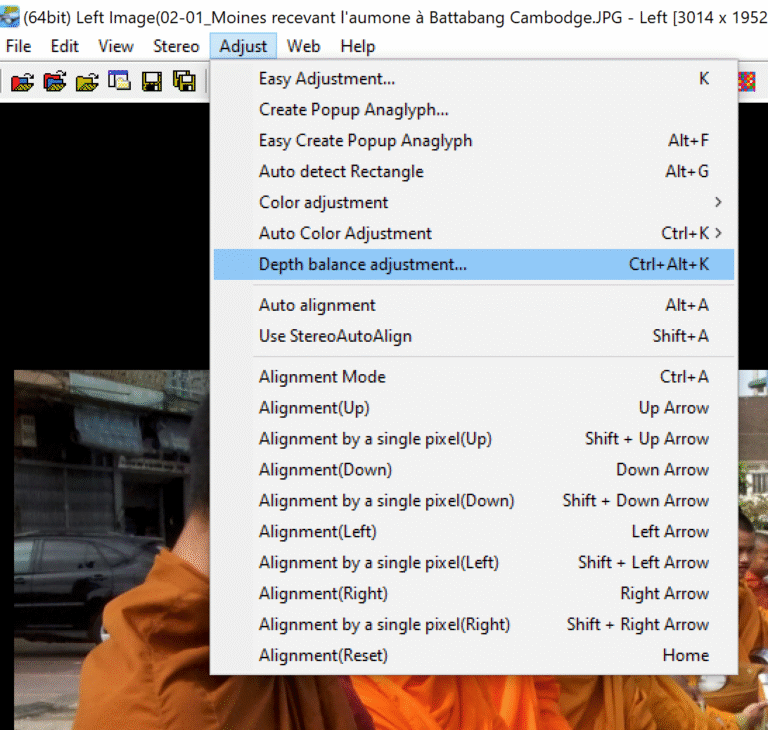Screen dimensions: 768x730
Task: Choose Alignment(Reset) menu entry
Action: point(474,655)
